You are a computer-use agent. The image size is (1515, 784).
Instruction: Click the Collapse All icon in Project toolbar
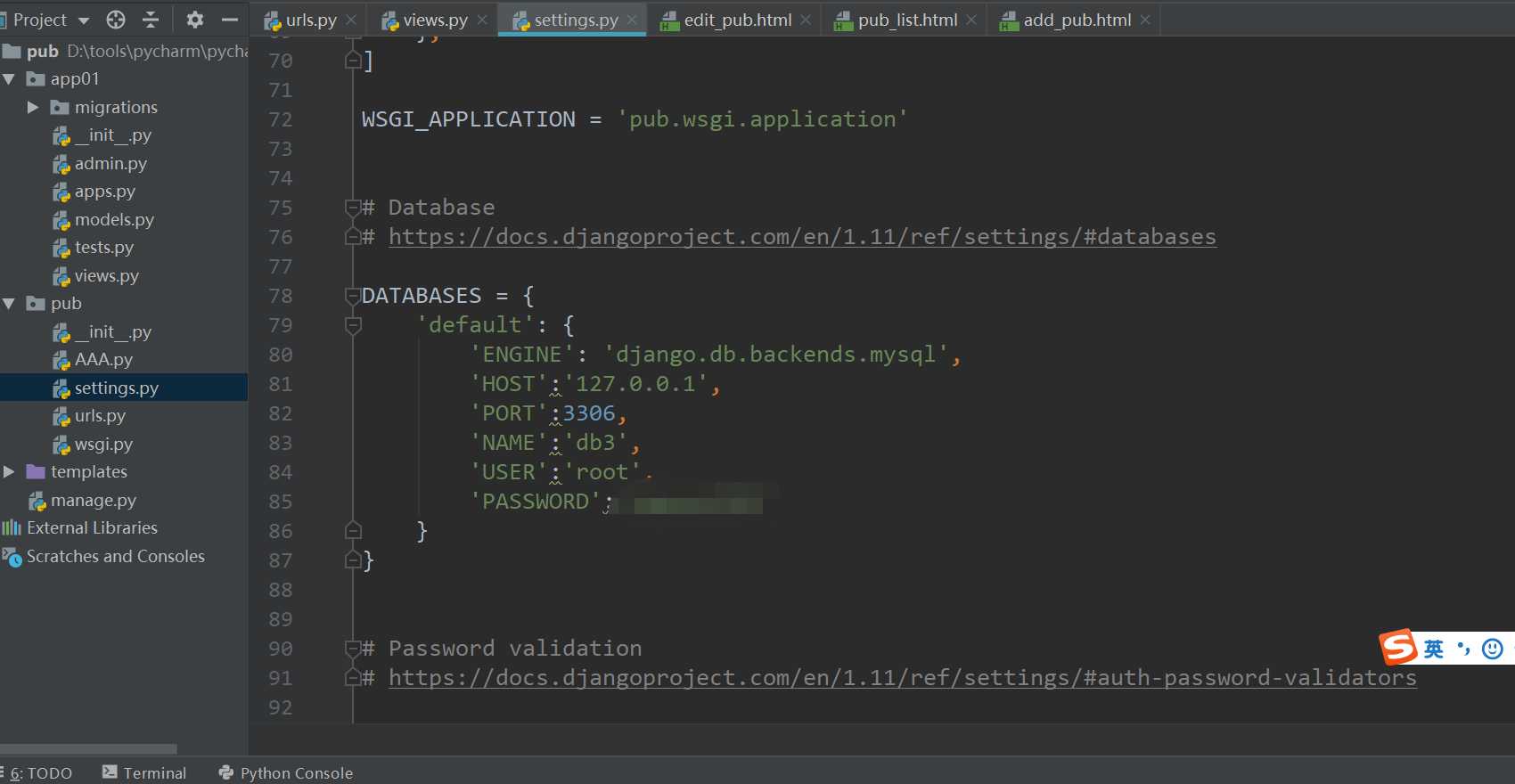(x=151, y=20)
